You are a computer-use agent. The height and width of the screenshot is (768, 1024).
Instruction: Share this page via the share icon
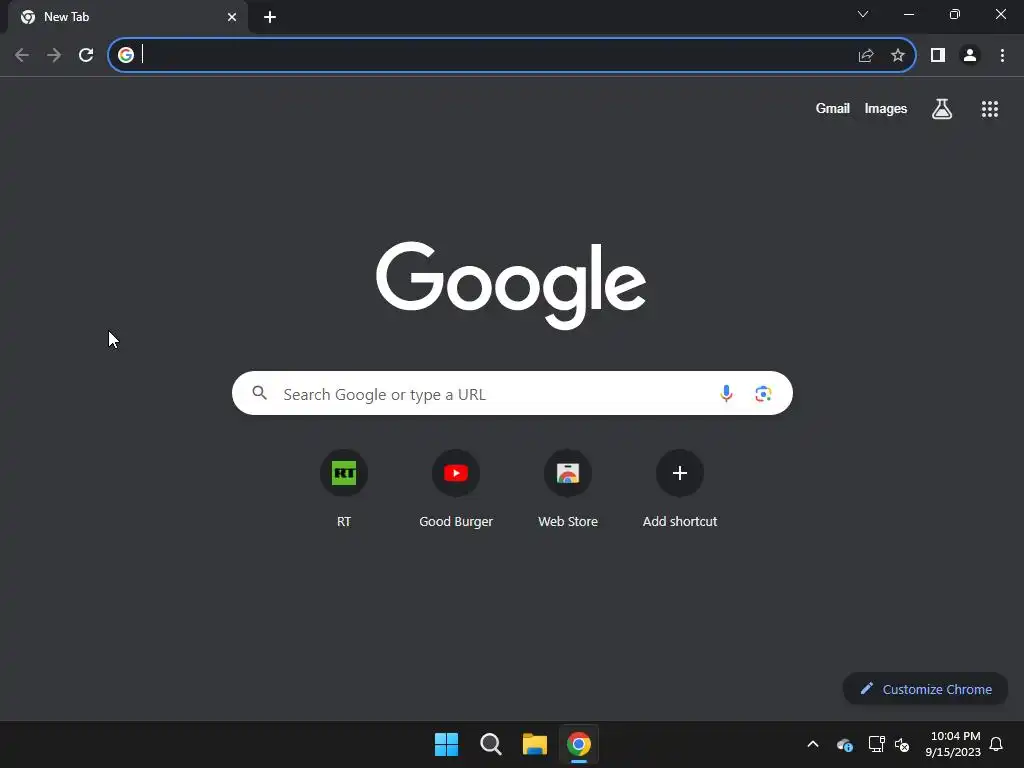[866, 56]
